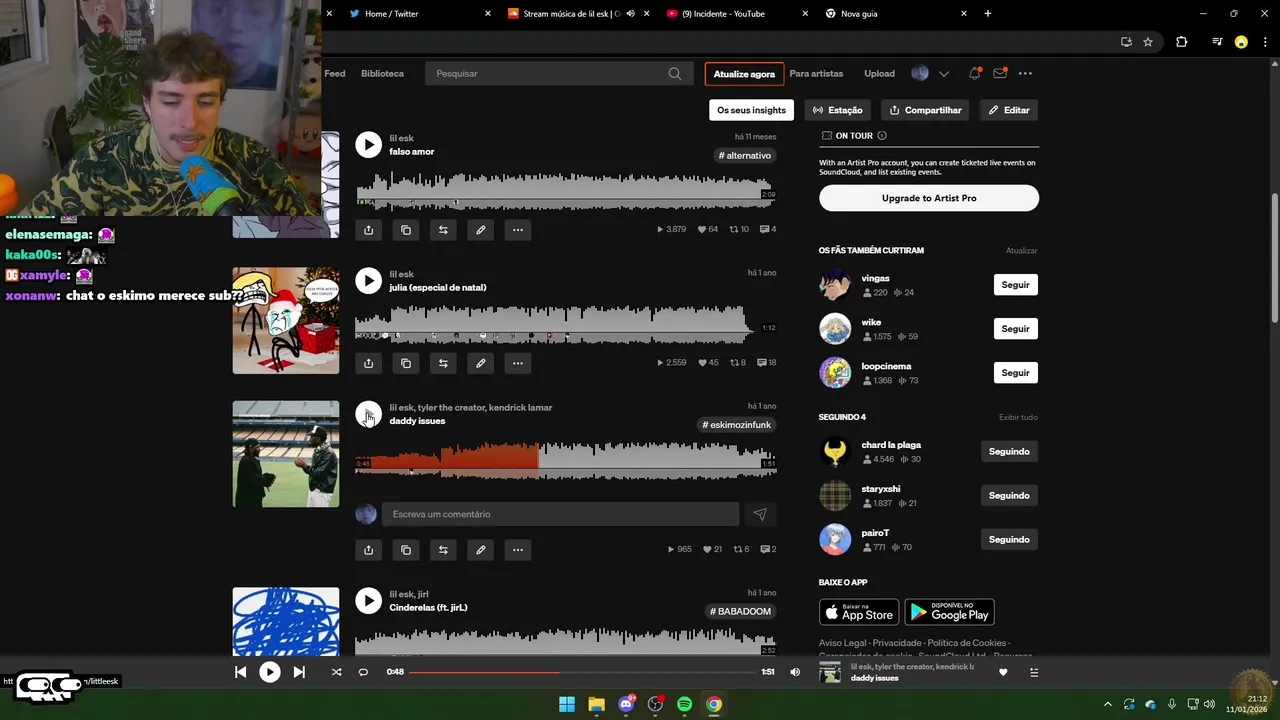
Task: Open the next up queue icon
Action: click(x=1034, y=672)
